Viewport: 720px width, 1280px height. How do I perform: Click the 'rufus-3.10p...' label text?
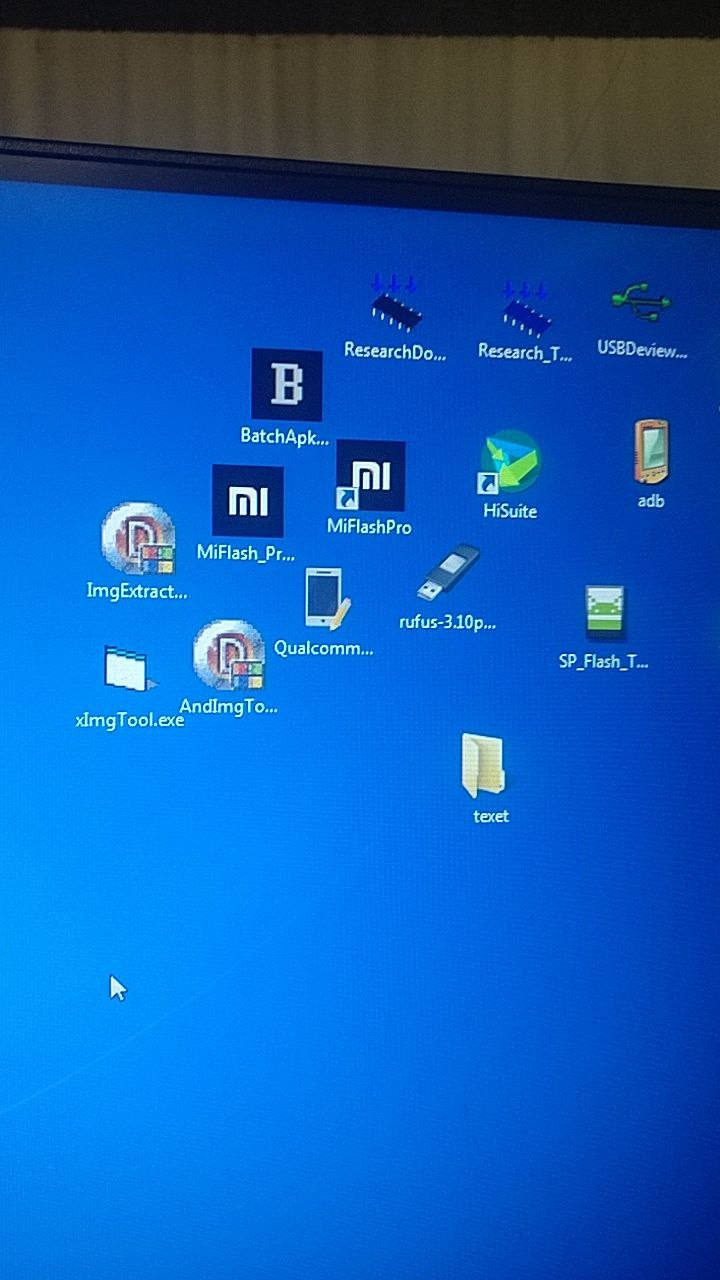coord(448,621)
